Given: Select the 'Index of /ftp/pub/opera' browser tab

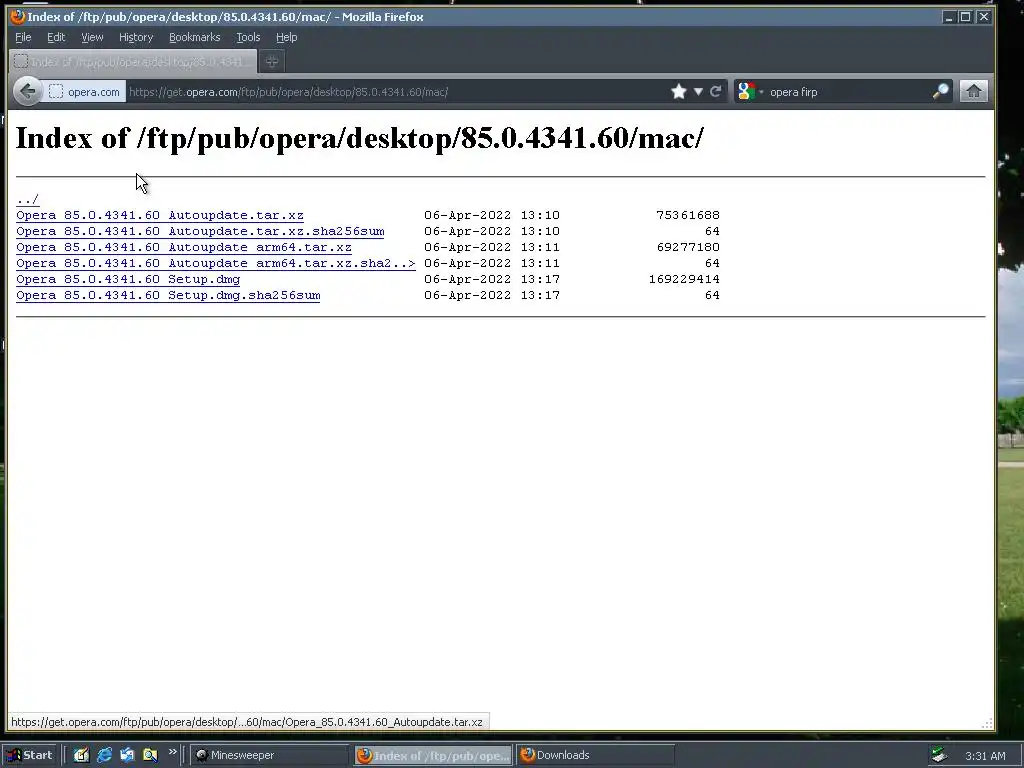Looking at the screenshot, I should point(133,61).
